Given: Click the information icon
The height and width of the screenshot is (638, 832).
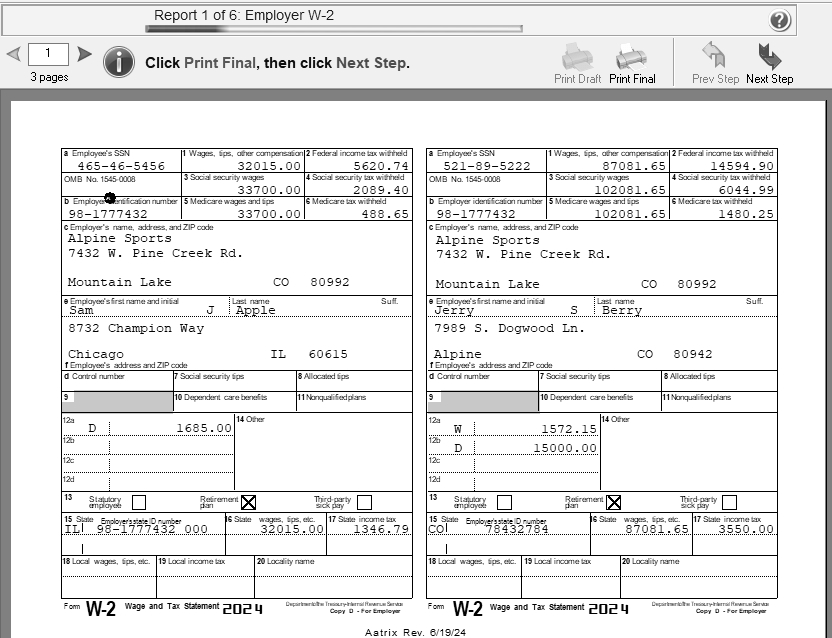Looking at the screenshot, I should pyautogui.click(x=119, y=62).
